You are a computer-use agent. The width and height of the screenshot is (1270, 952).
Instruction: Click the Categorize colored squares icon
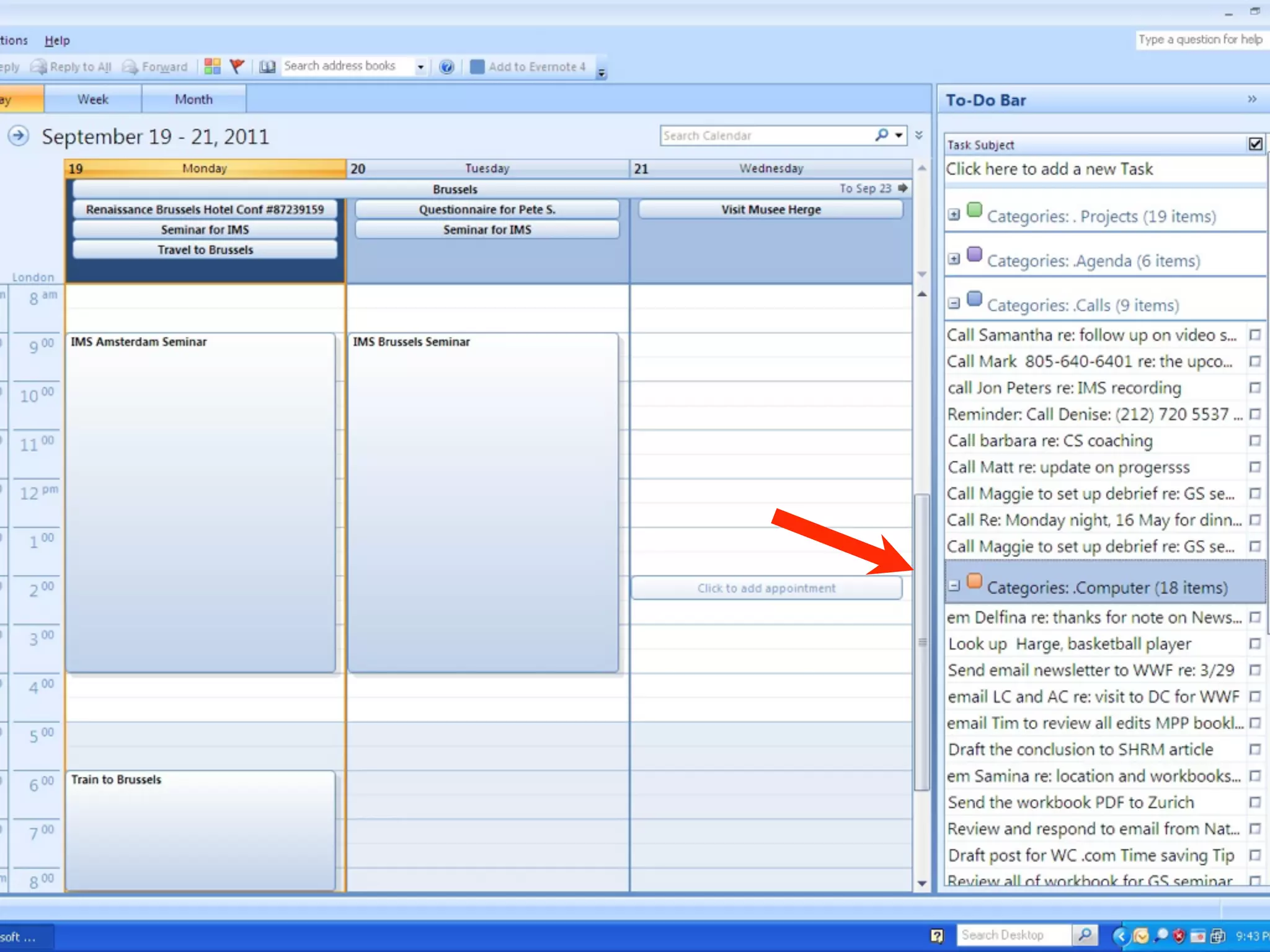[212, 66]
